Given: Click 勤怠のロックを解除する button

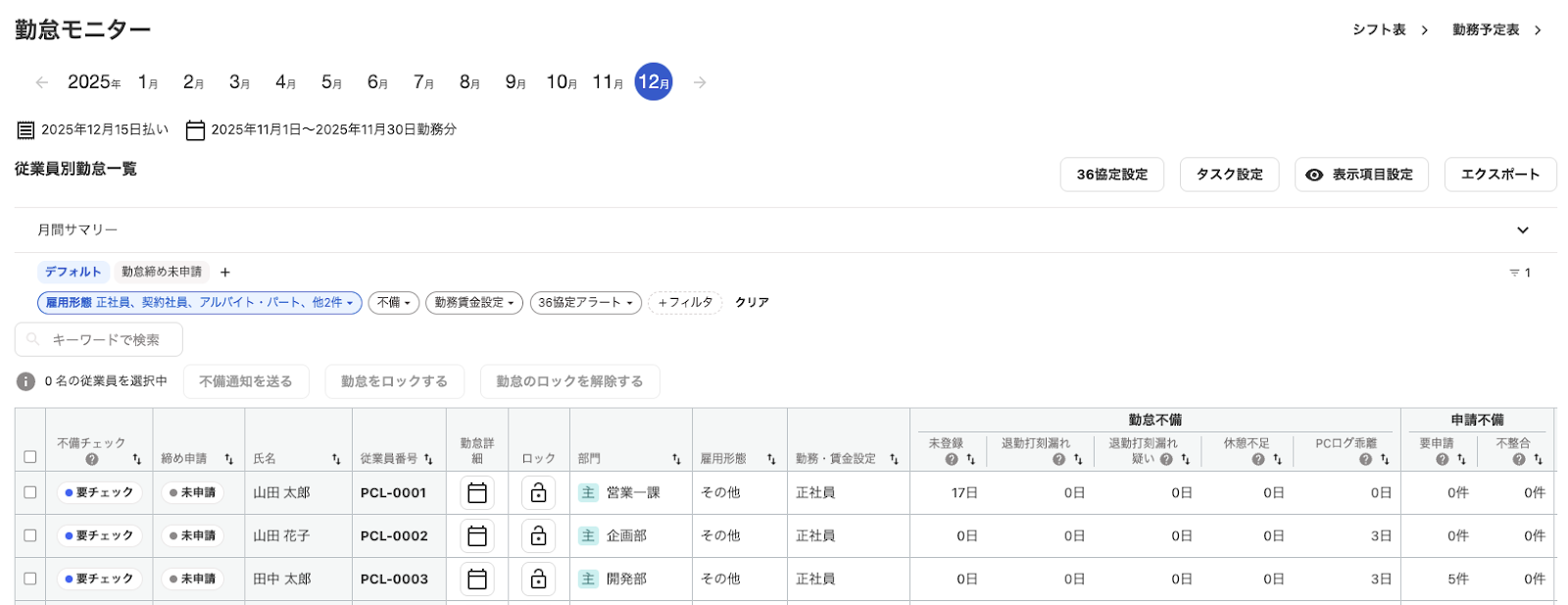Looking at the screenshot, I should coord(569,381).
